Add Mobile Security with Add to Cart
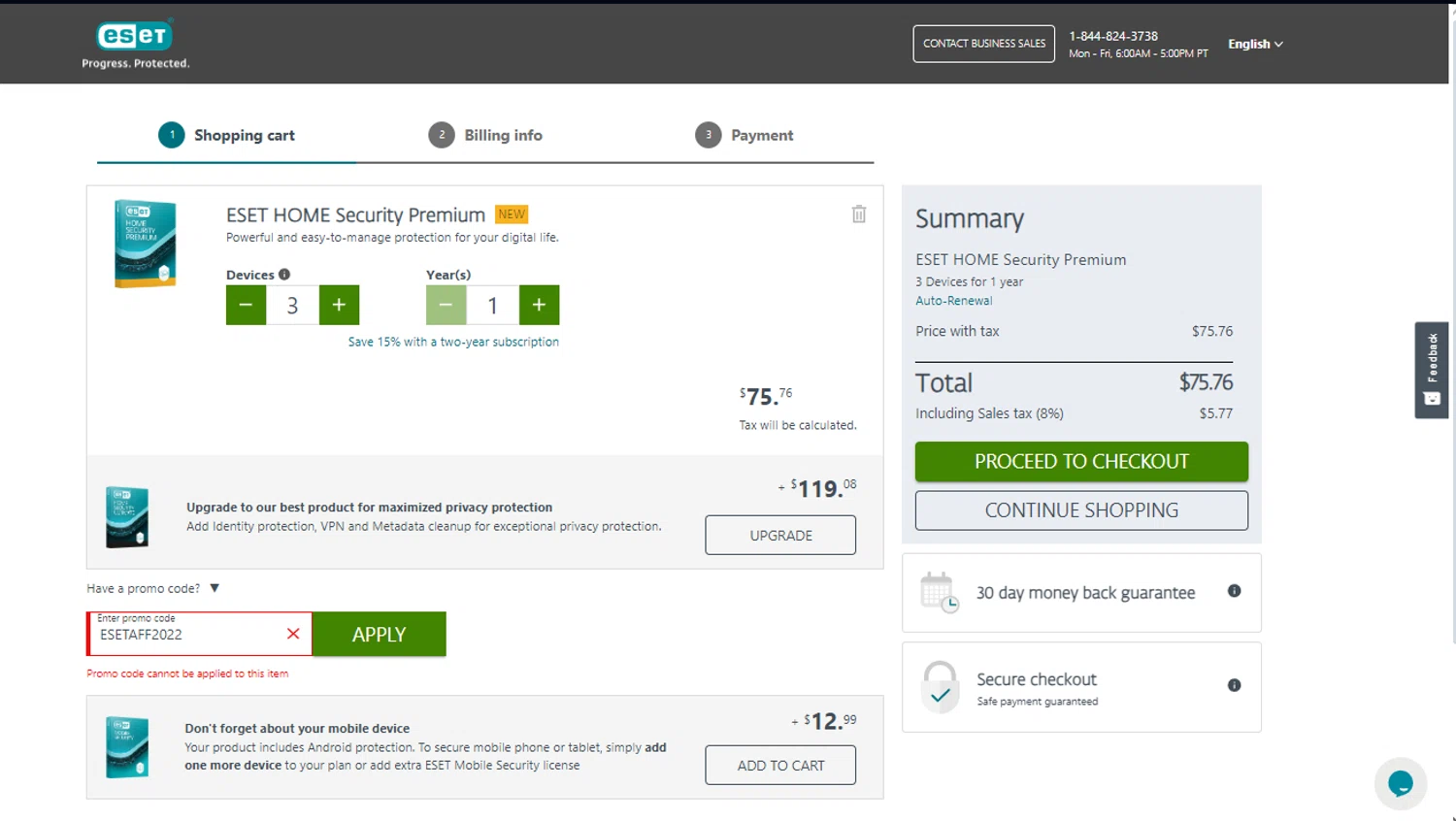 (x=780, y=766)
